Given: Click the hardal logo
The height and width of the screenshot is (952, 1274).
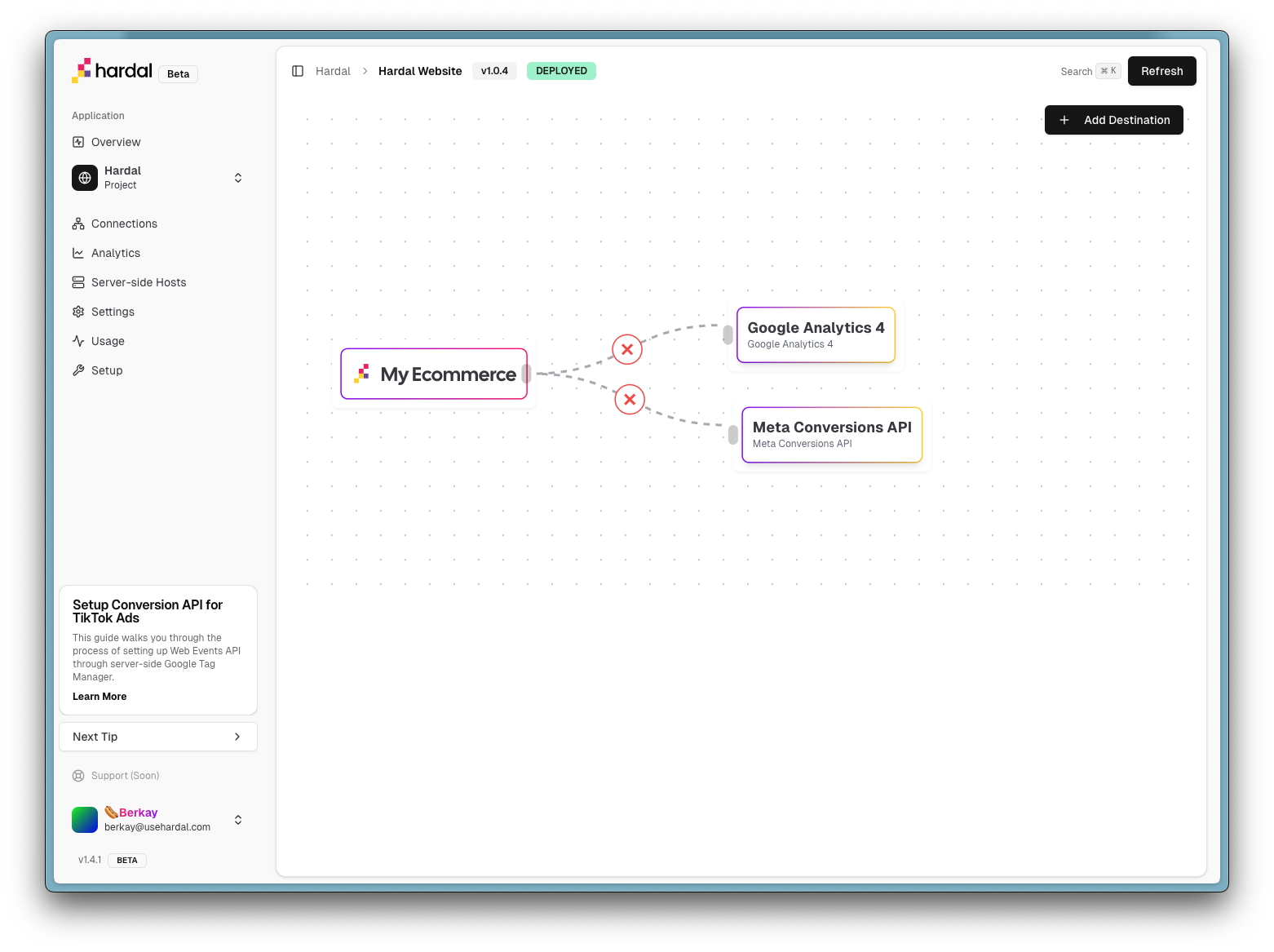Looking at the screenshot, I should 112,71.
